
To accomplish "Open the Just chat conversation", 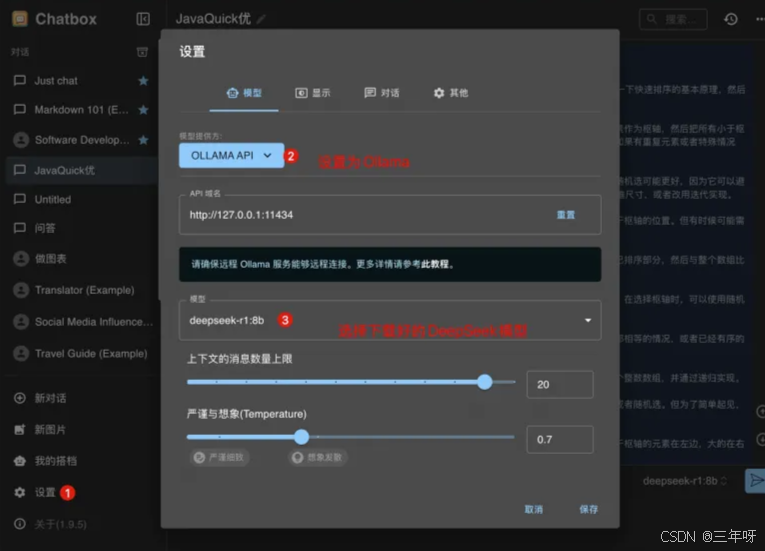I will 81,81.
